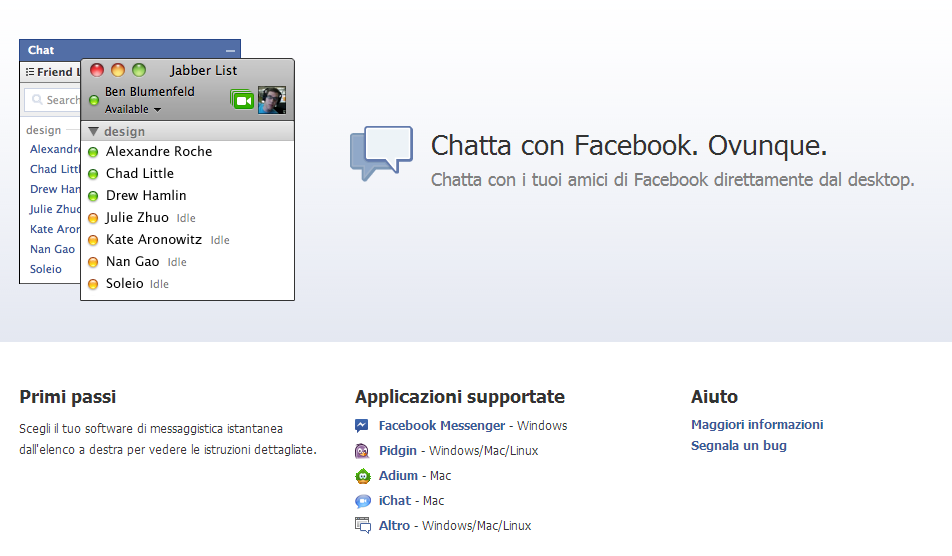952x556 pixels.
Task: Click the Facebook Messenger app icon
Action: click(x=362, y=425)
